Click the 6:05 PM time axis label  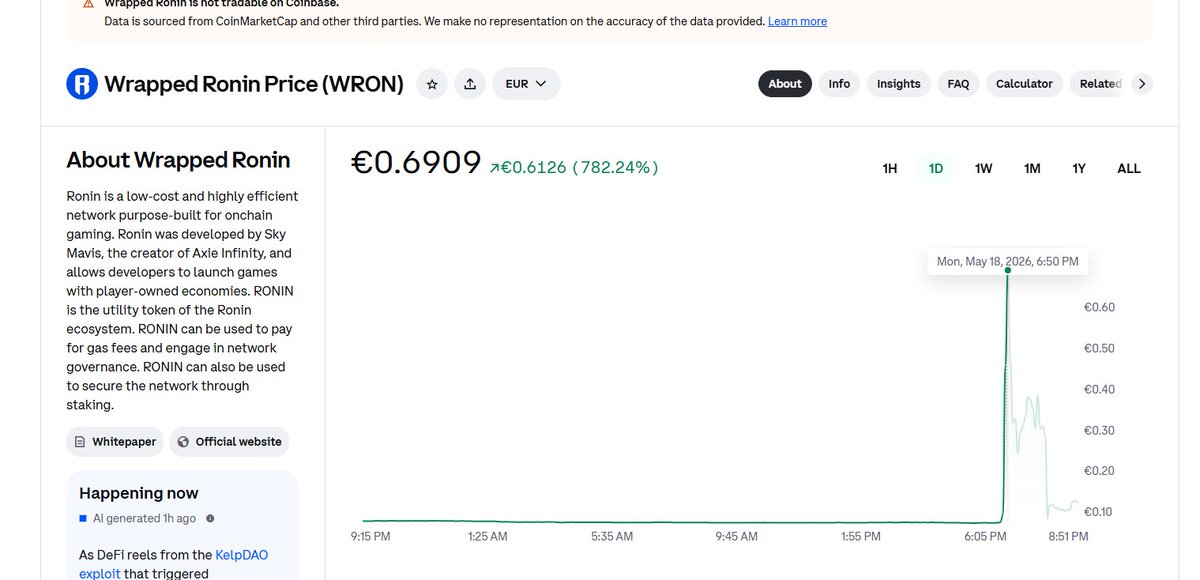(984, 537)
